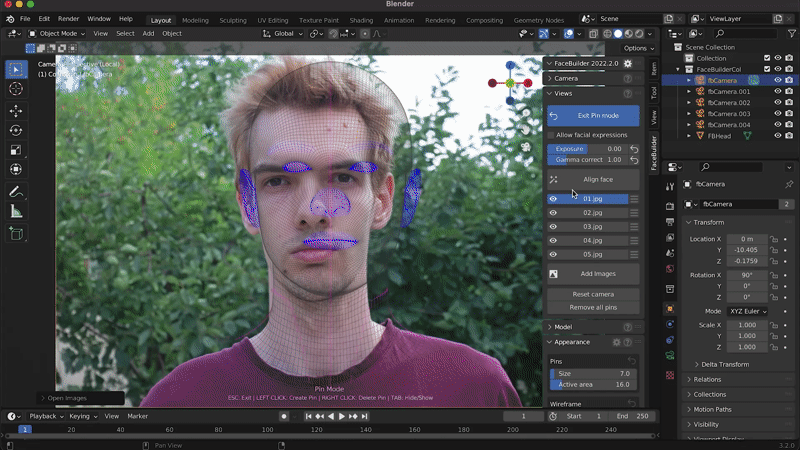
Task: Toggle eye visibility for 04.jpg view
Action: pyautogui.click(x=553, y=240)
